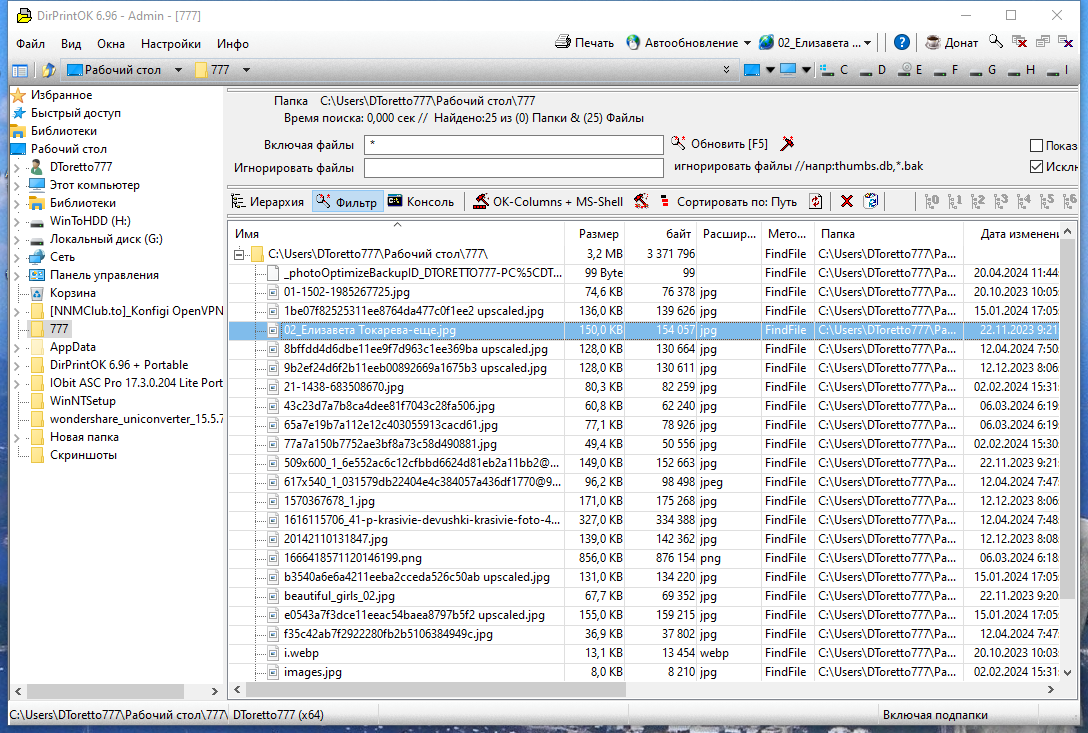Select optical drive E in the drive bar
1088x733 pixels.
point(910,69)
